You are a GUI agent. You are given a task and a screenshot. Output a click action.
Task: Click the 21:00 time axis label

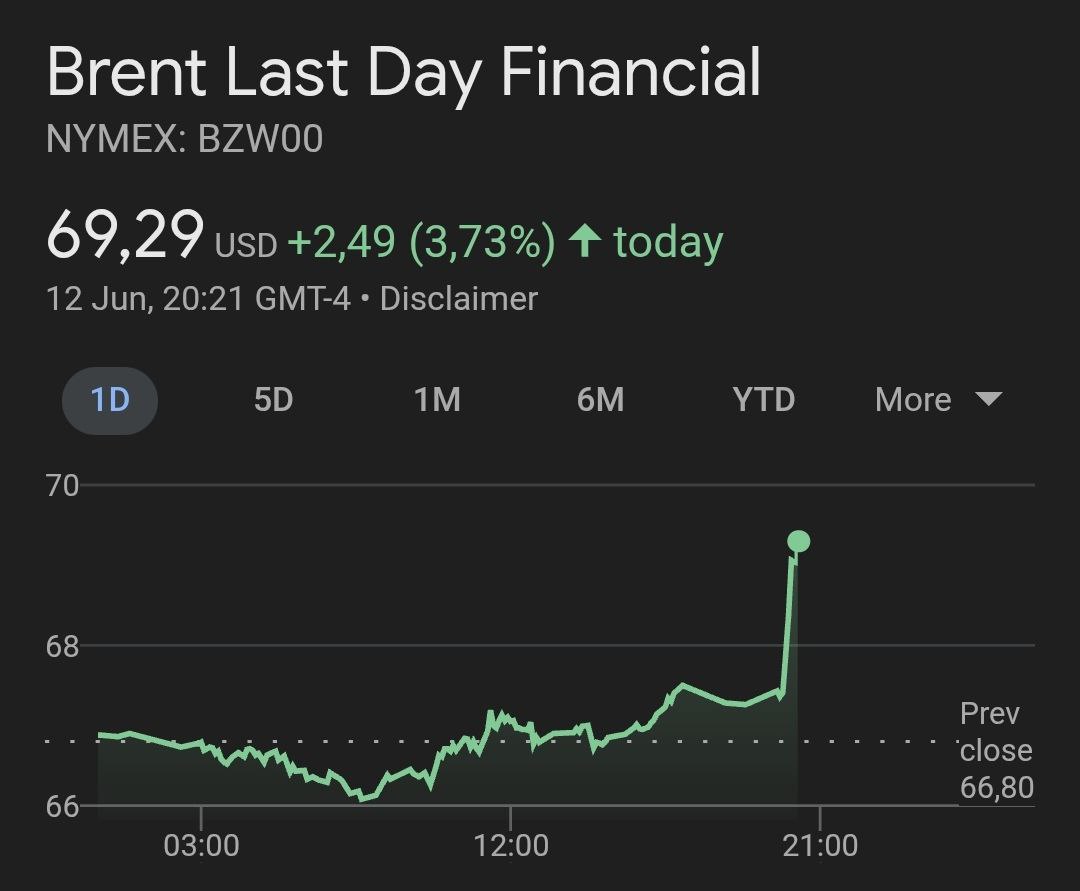coord(819,845)
